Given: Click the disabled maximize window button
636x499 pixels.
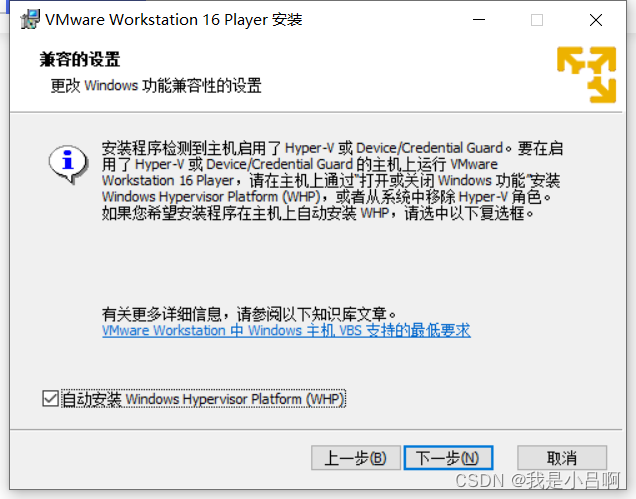Looking at the screenshot, I should [537, 19].
